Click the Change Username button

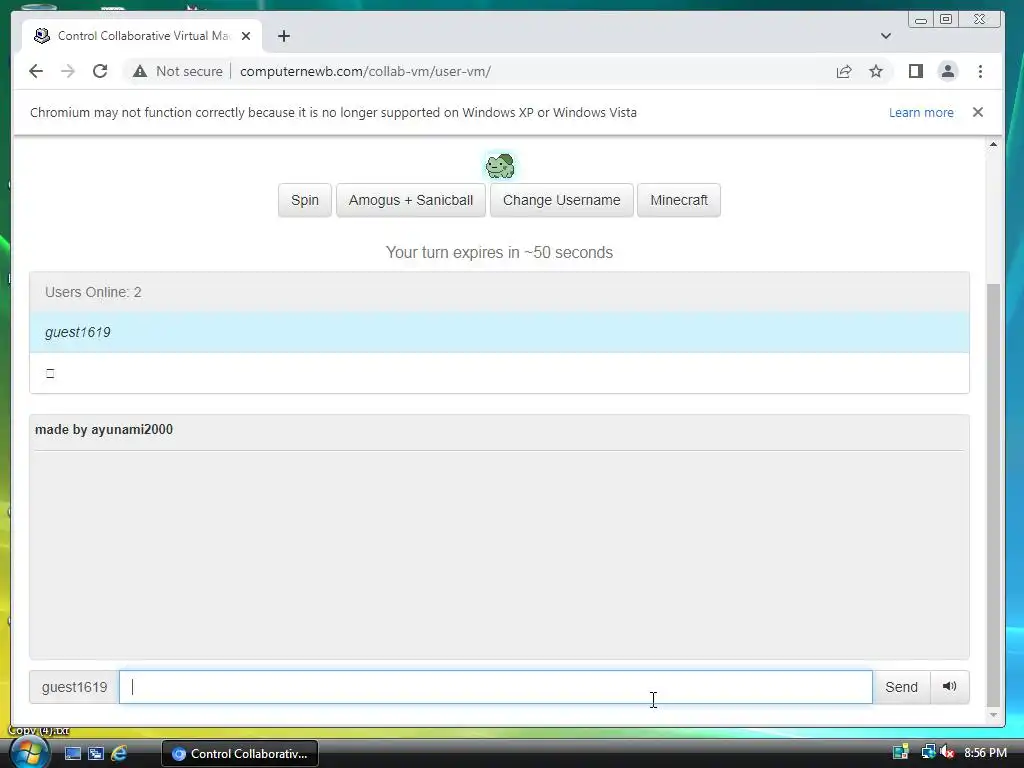tap(562, 200)
